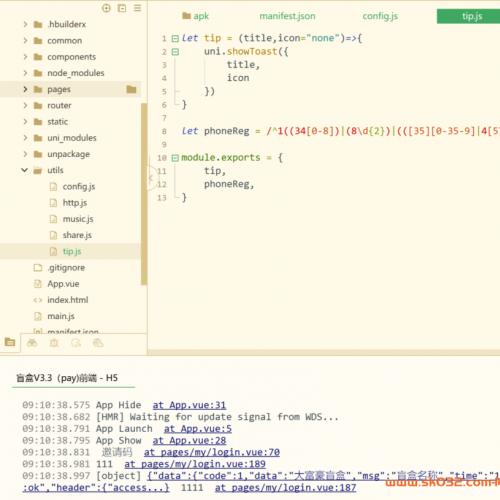
Task: Follow the pages/my/login.vue:70 link
Action: (212, 452)
